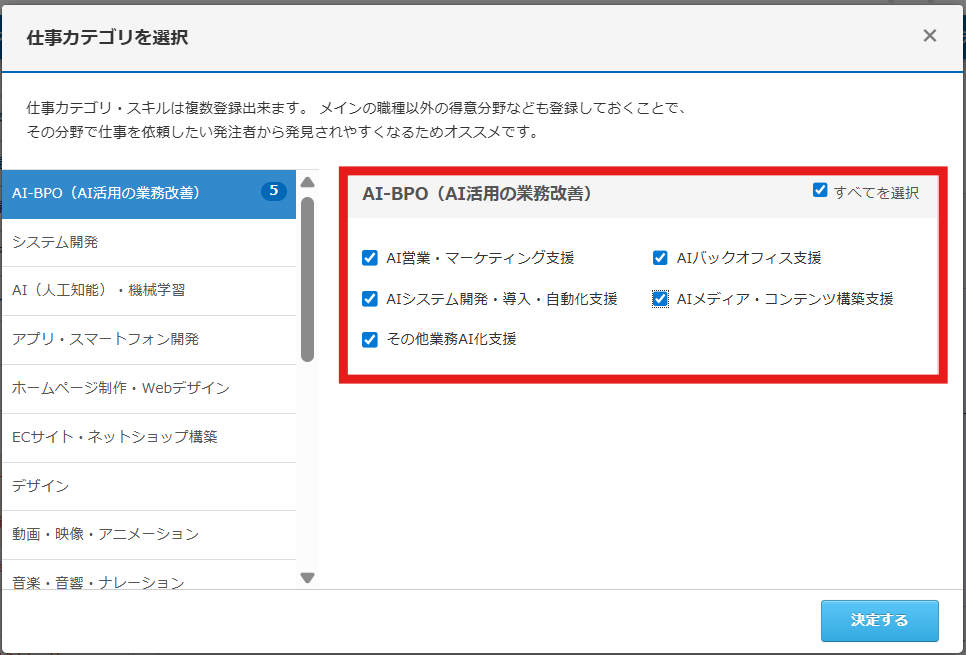Uncheck the すべてを選択 checkbox

[820, 190]
